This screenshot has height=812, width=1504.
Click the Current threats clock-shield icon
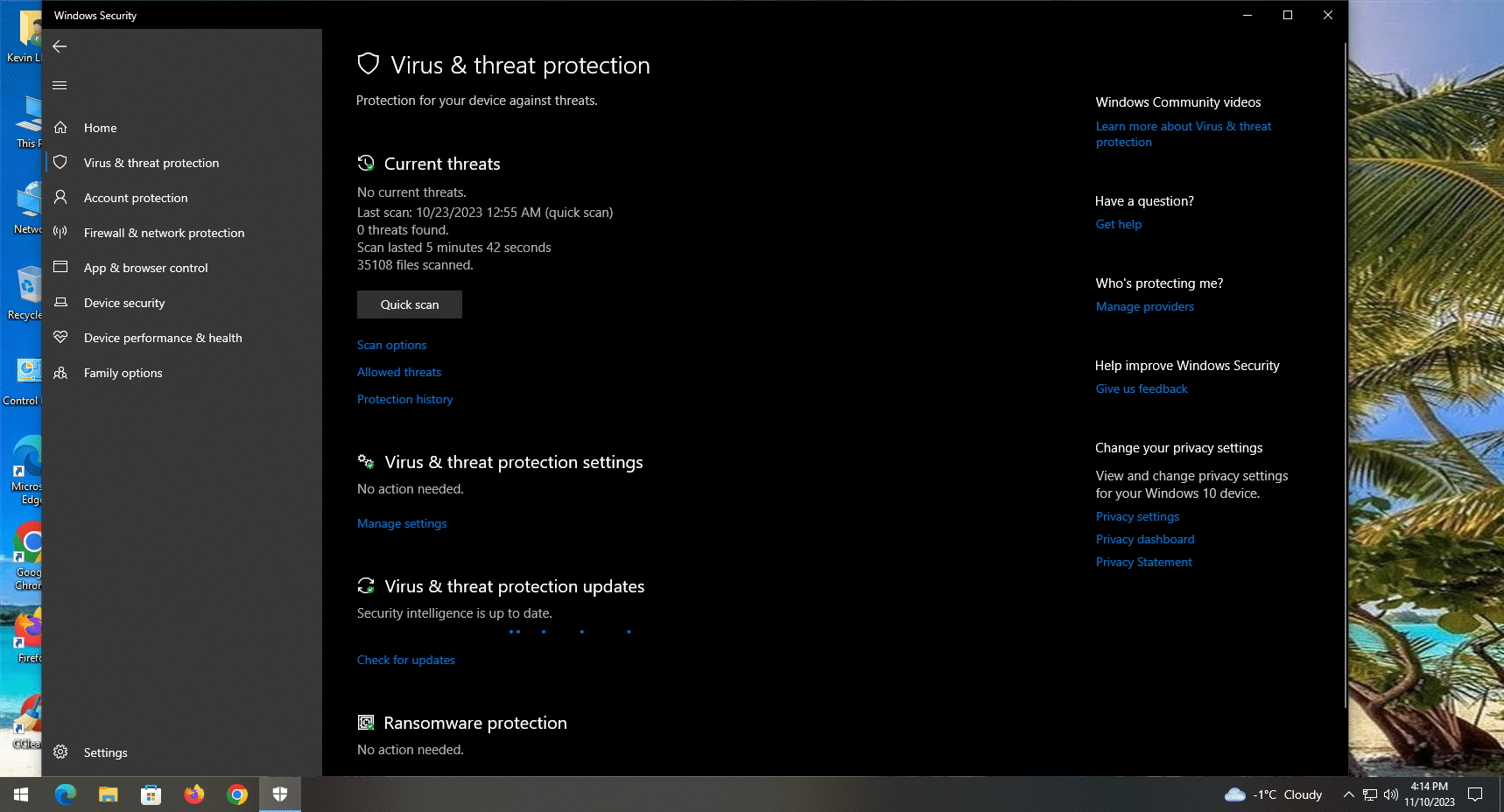(366, 163)
